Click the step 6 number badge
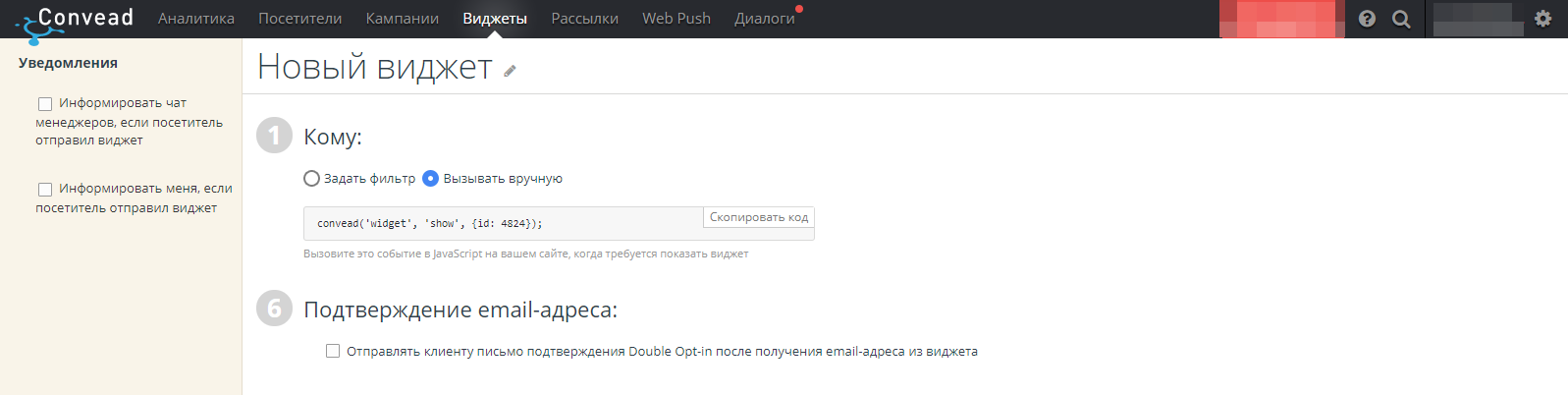The height and width of the screenshot is (395, 1568). (x=274, y=309)
